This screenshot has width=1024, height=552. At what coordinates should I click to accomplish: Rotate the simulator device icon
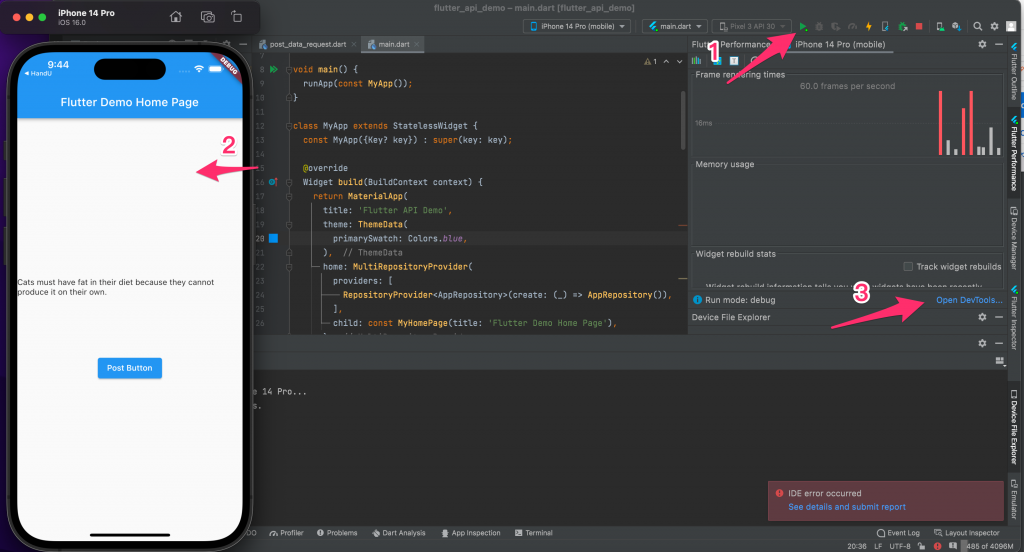[236, 17]
